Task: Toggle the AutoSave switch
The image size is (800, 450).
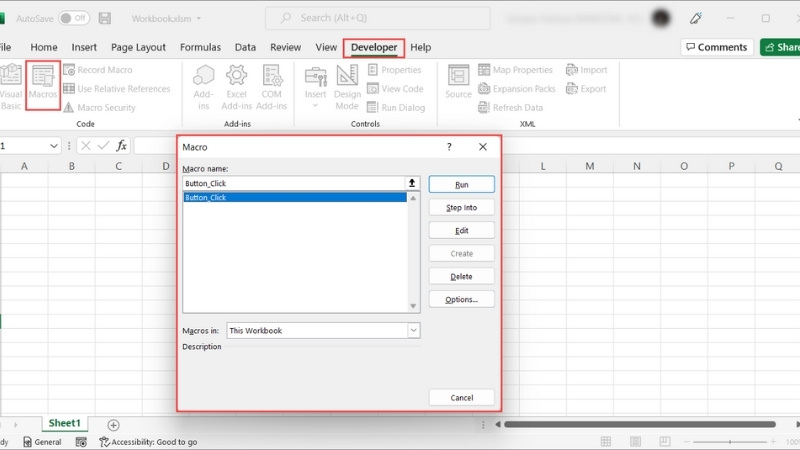Action: [72, 18]
